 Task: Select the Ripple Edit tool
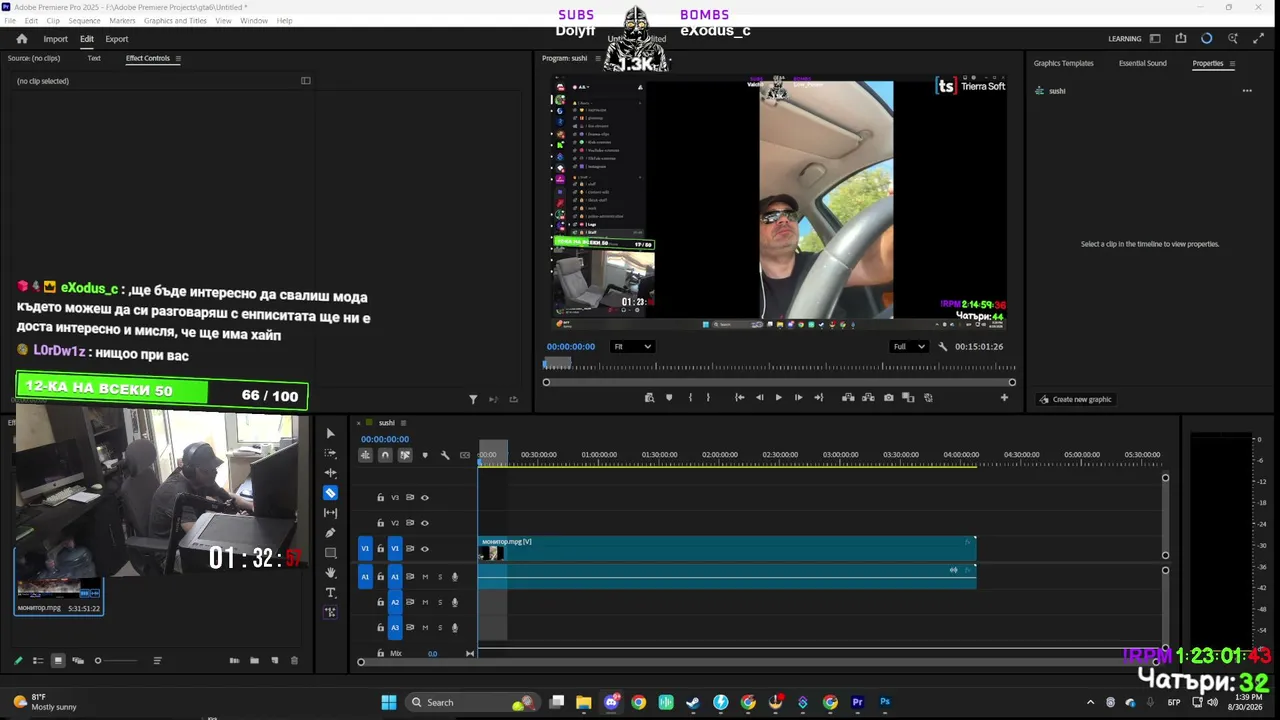pos(330,473)
